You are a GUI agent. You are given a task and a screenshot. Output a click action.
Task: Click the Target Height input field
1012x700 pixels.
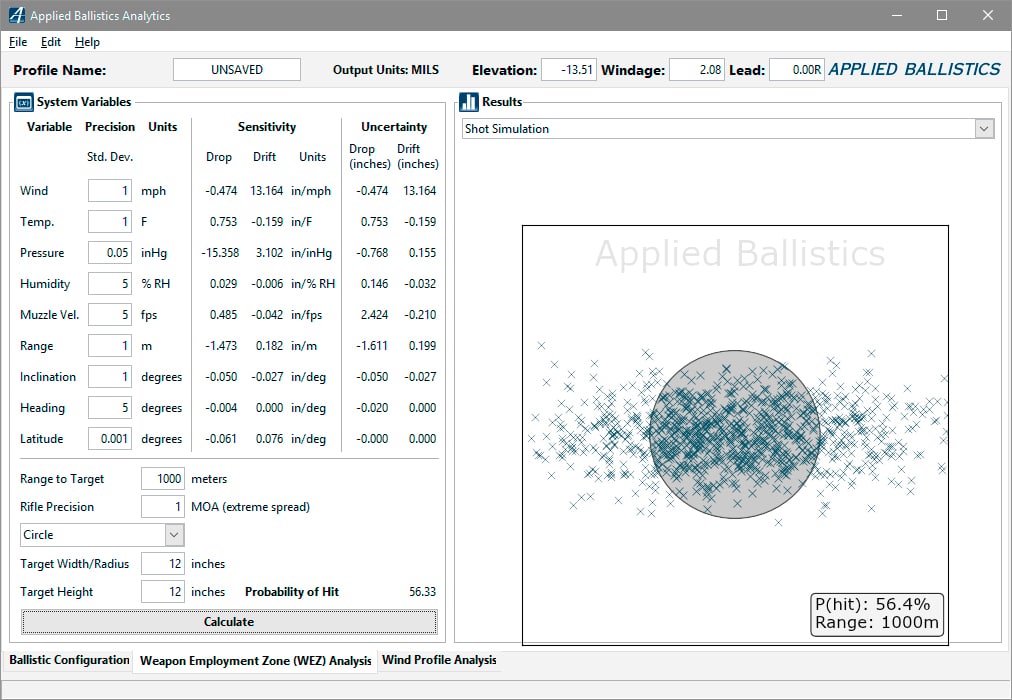163,592
